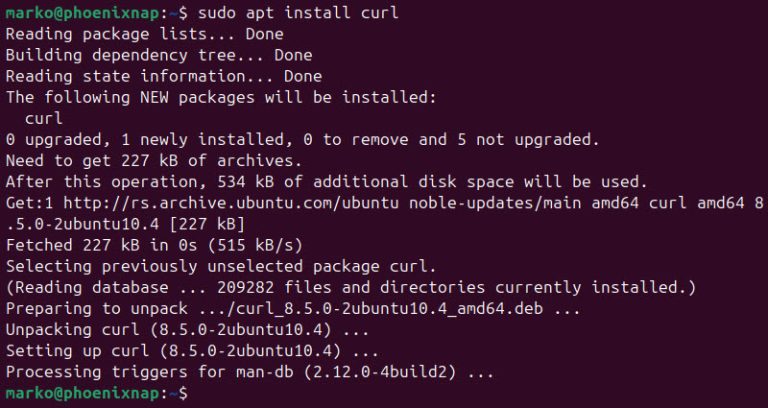Click the "Reading database ... 209282 files" line

350,288
